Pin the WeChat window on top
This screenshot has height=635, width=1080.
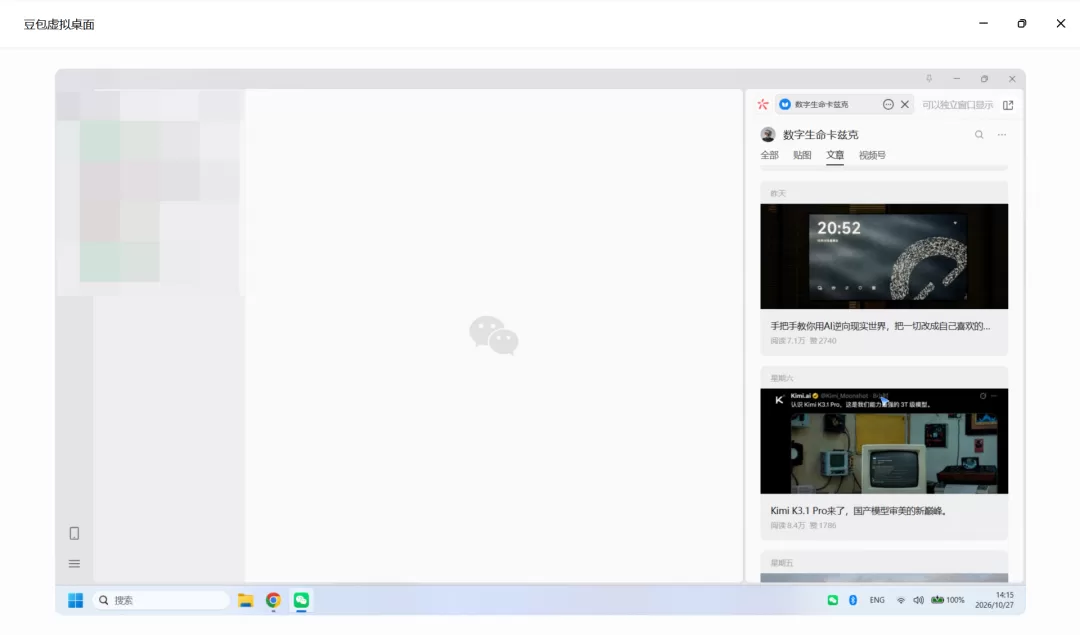(928, 79)
